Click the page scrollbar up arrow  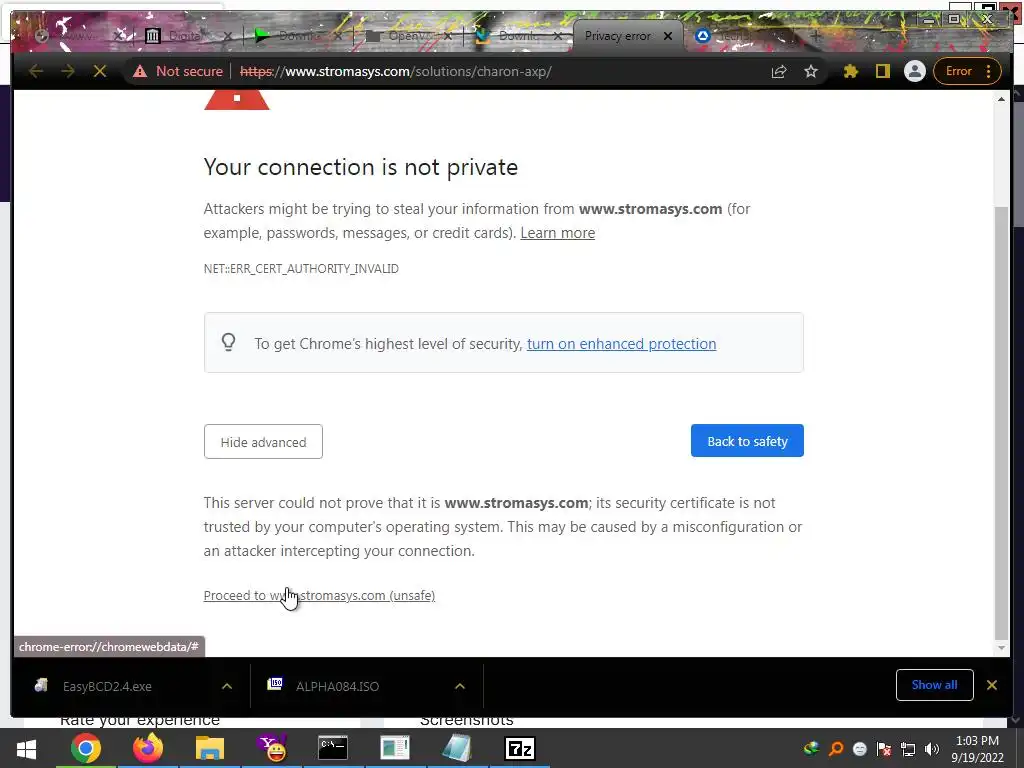click(x=1001, y=99)
